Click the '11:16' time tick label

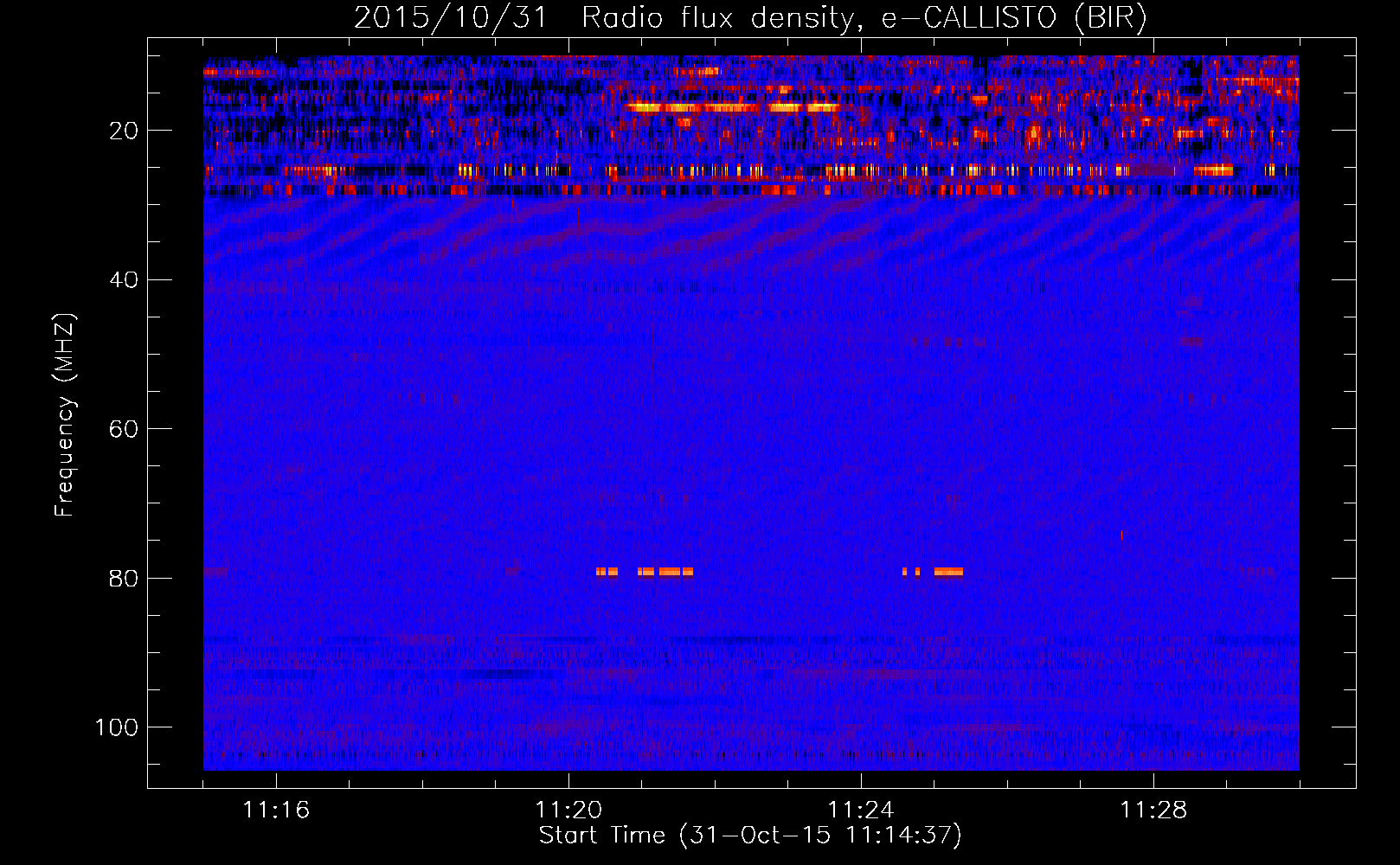click(x=276, y=811)
